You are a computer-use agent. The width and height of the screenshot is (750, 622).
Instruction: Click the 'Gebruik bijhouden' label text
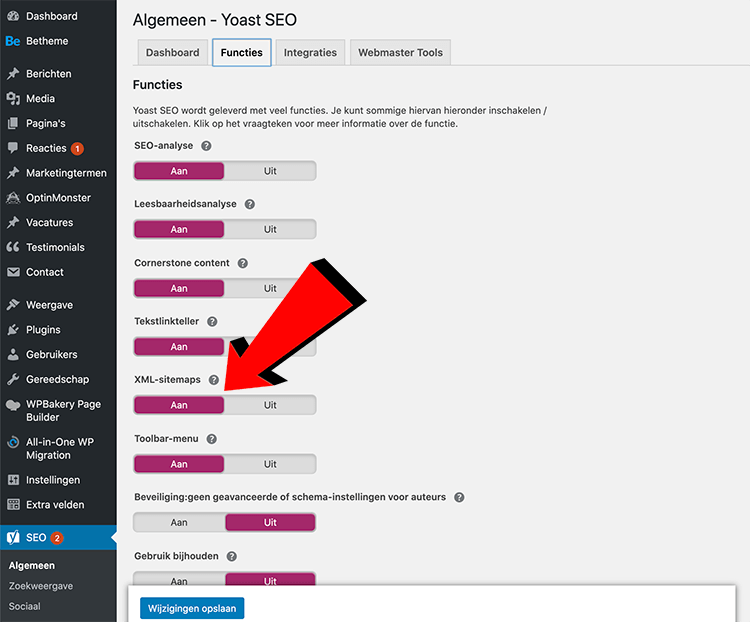pyautogui.click(x=176, y=556)
